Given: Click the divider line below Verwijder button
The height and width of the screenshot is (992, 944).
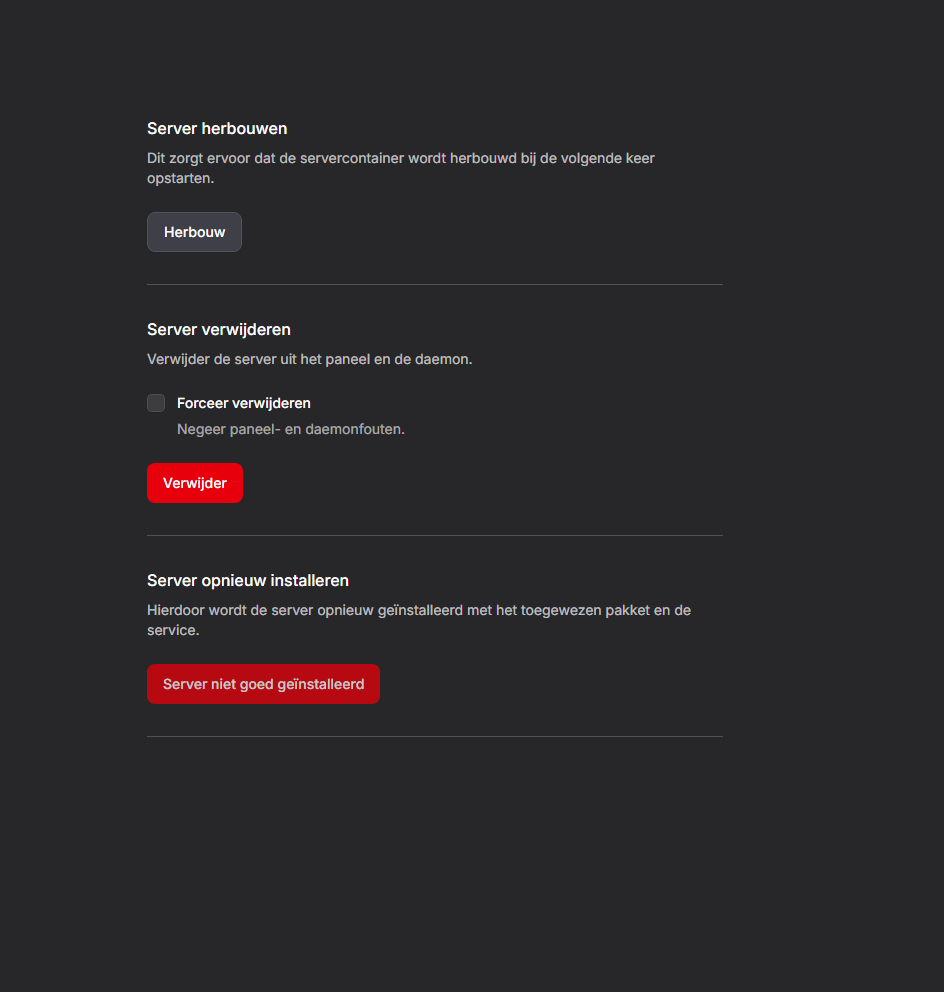Looking at the screenshot, I should tap(434, 535).
